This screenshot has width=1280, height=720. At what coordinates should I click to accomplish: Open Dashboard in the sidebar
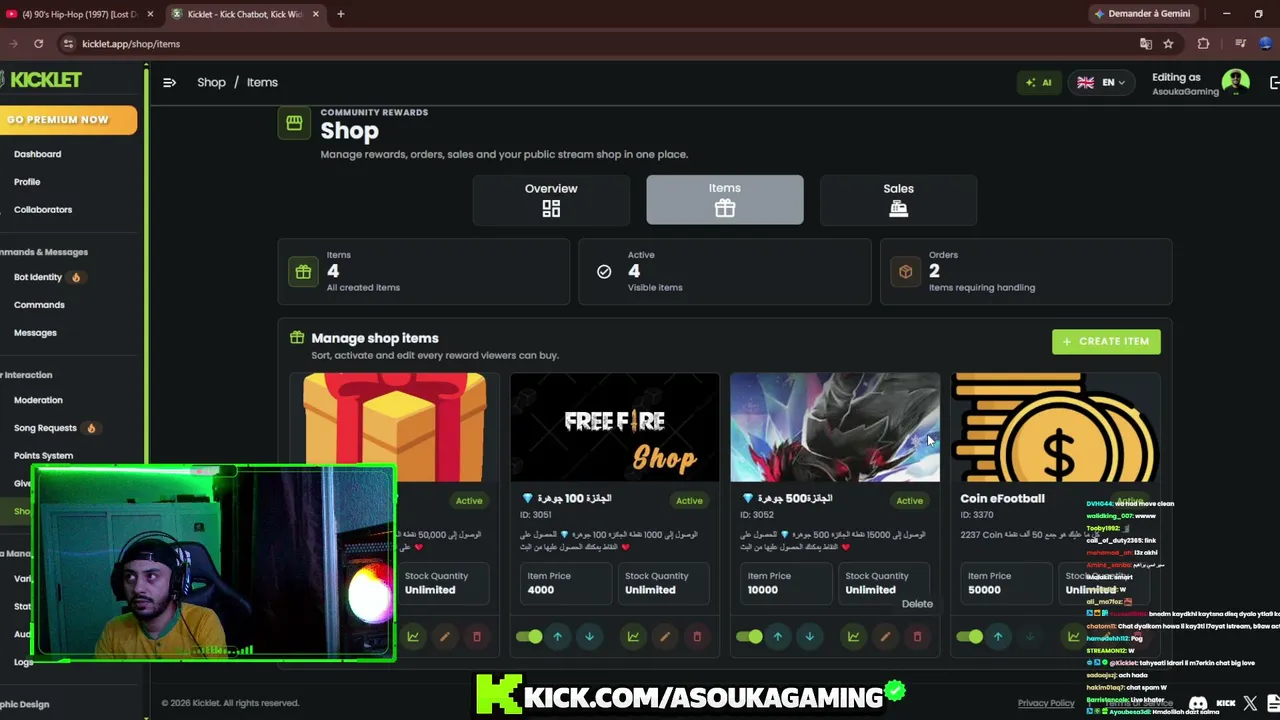(x=38, y=154)
